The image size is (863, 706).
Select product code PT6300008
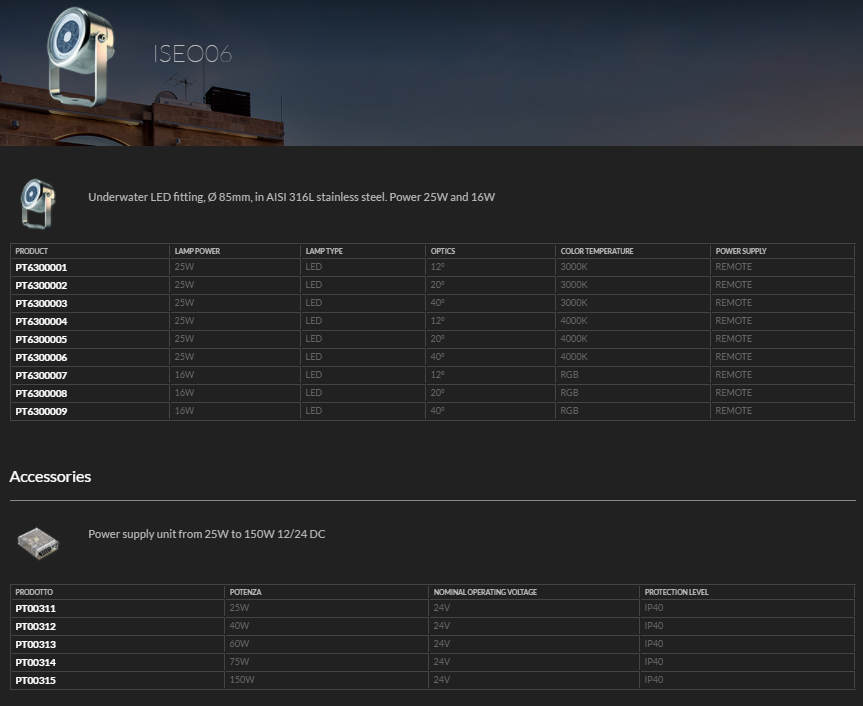(x=41, y=394)
